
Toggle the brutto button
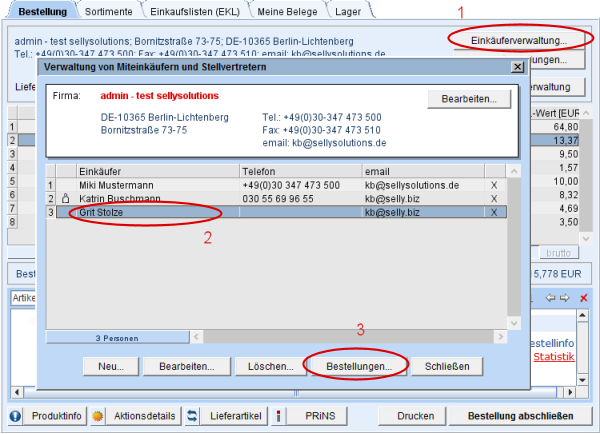[x=559, y=253]
